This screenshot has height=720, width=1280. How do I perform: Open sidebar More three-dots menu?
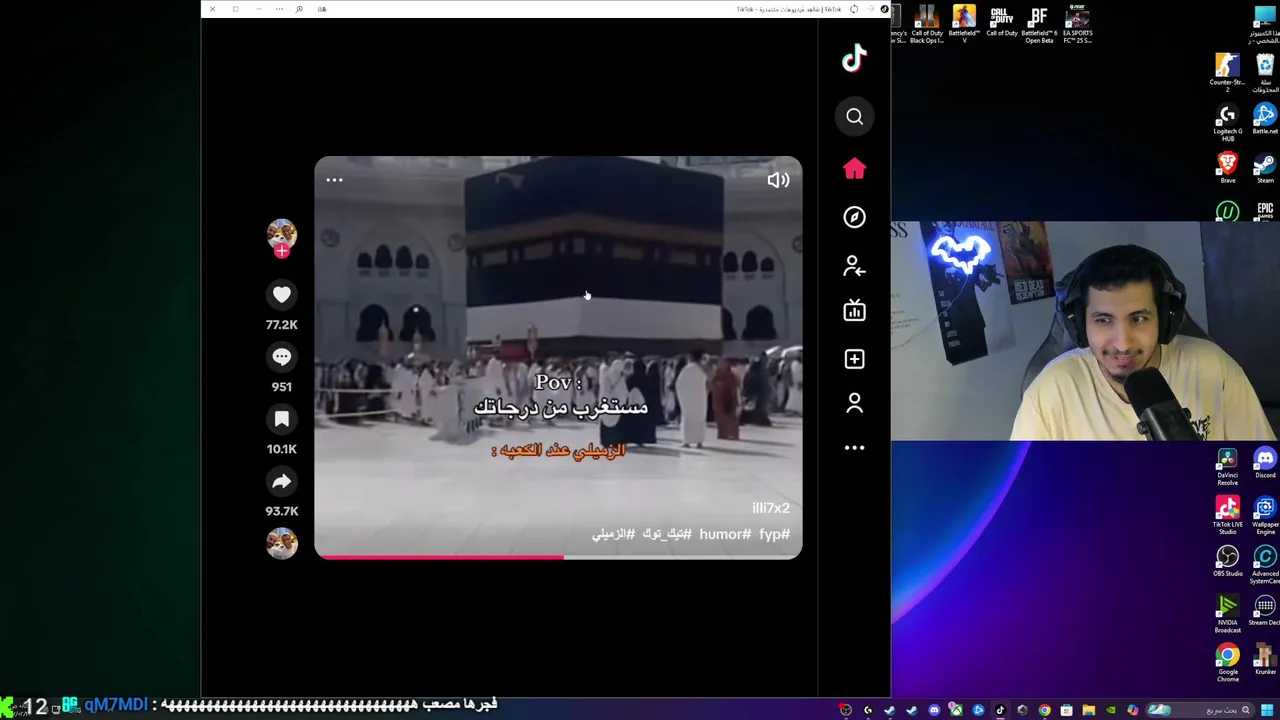click(854, 448)
